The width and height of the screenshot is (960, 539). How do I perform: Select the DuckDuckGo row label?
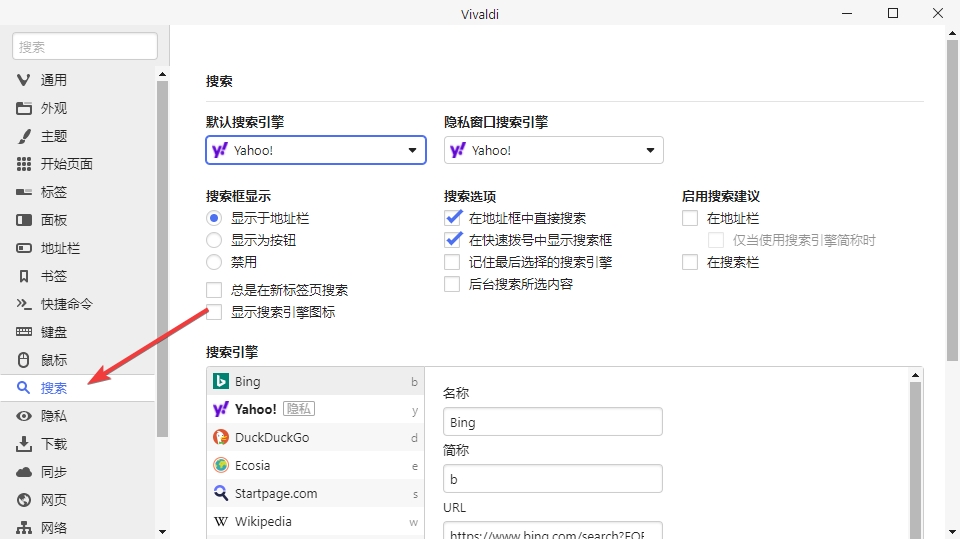[272, 437]
